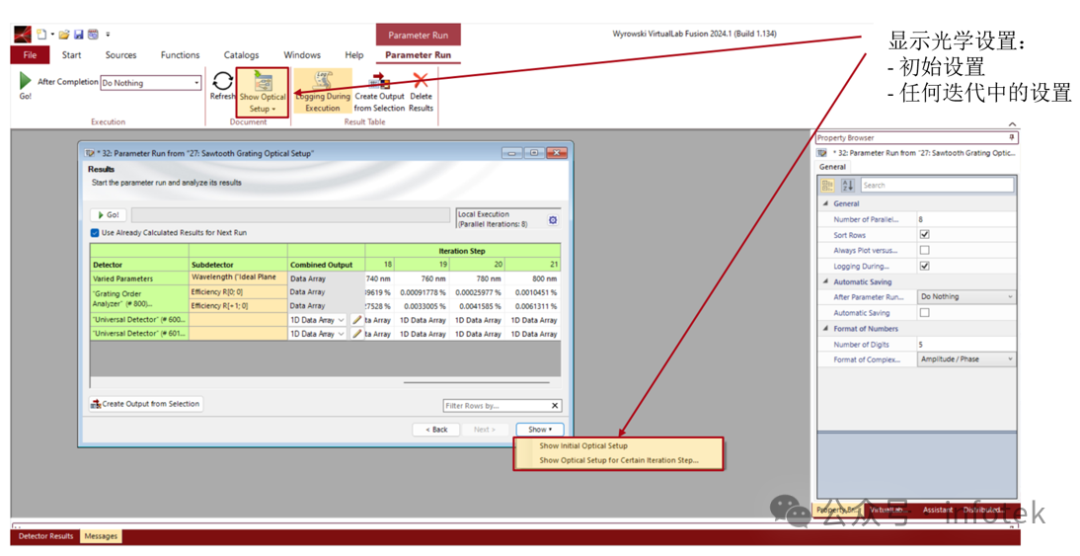Toggle Logging During Execution in ribbon
The height and width of the screenshot is (556, 1080).
coord(323,91)
